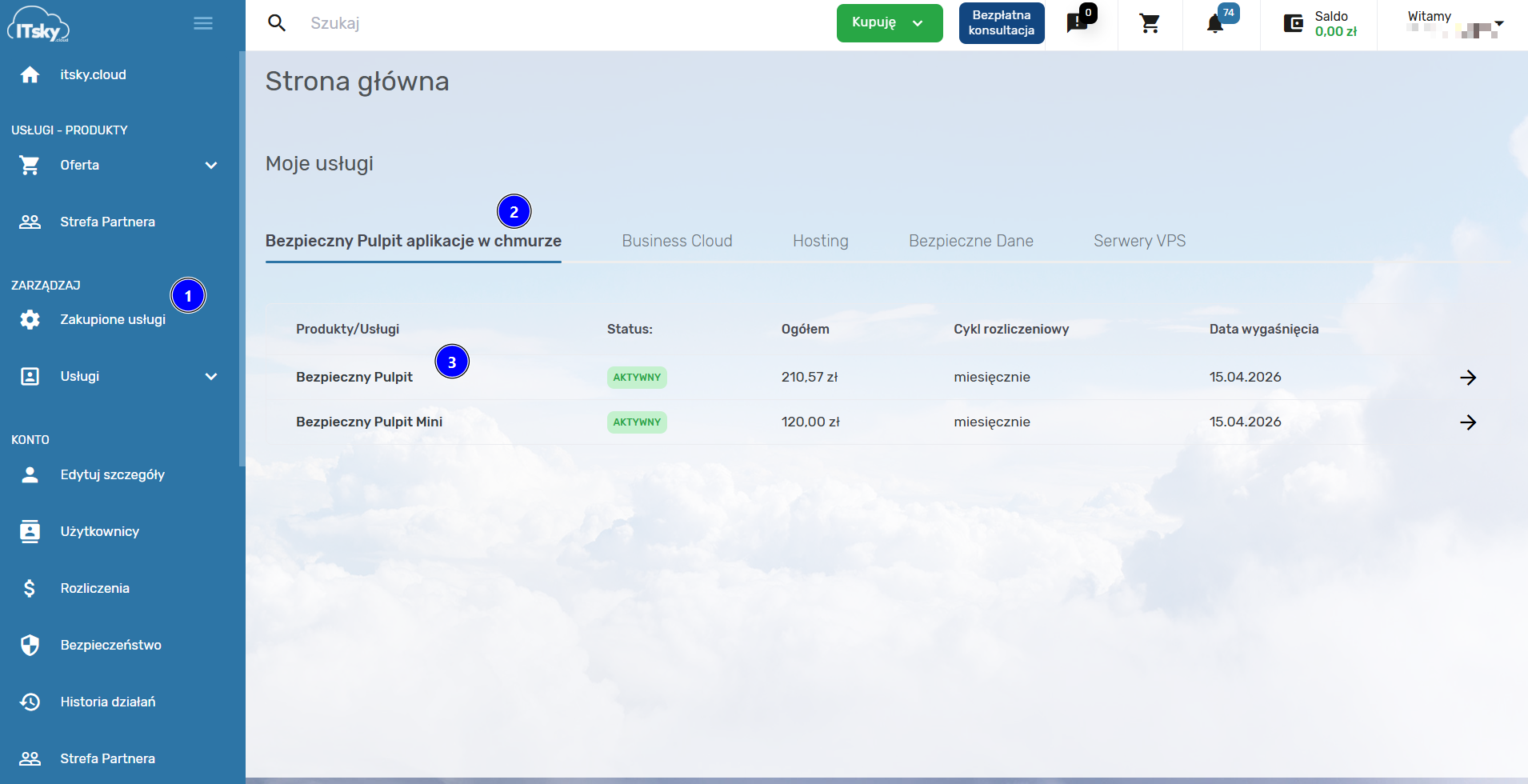This screenshot has height=784, width=1528.
Task: Click the Bezpłatna konsultacja button
Action: tap(1002, 23)
